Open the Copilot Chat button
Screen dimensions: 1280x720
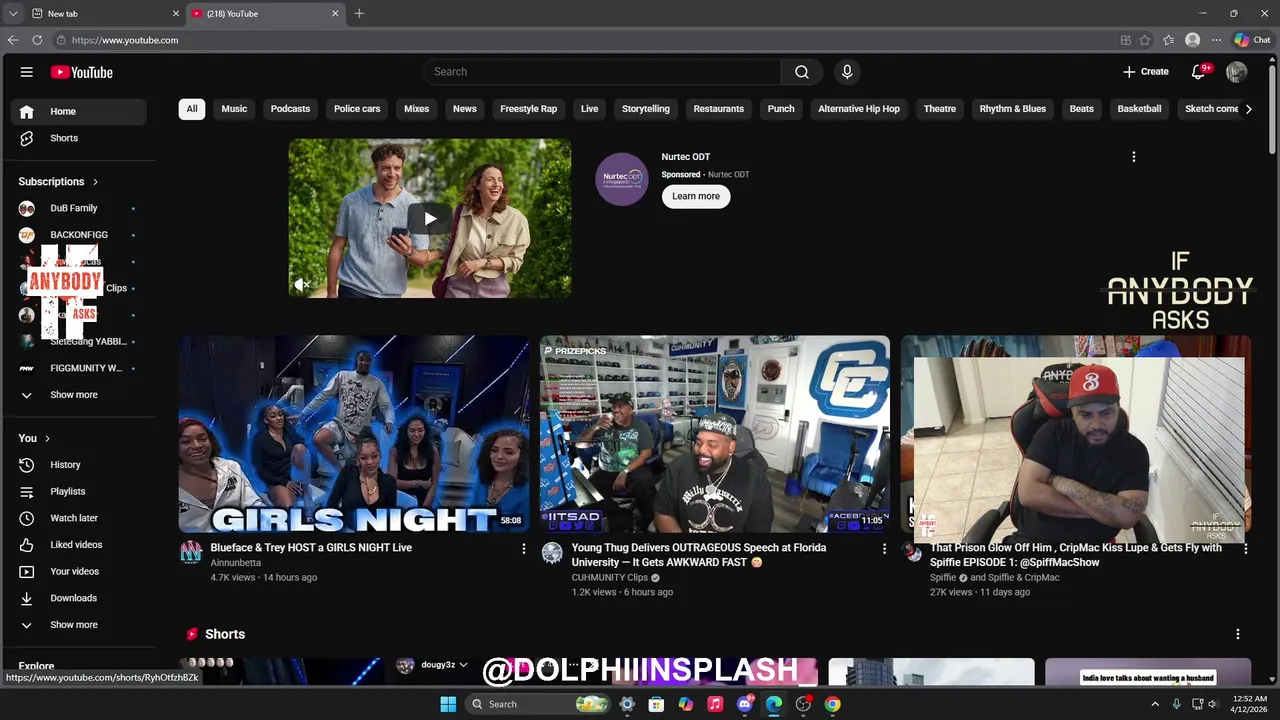pos(1252,40)
